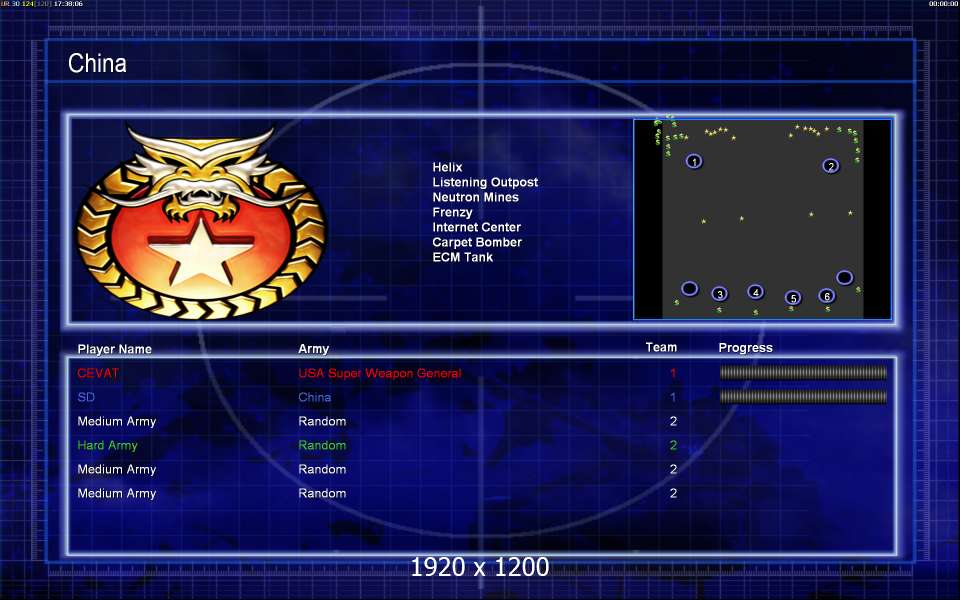Click CEVAT's loading progress bar

803,372
